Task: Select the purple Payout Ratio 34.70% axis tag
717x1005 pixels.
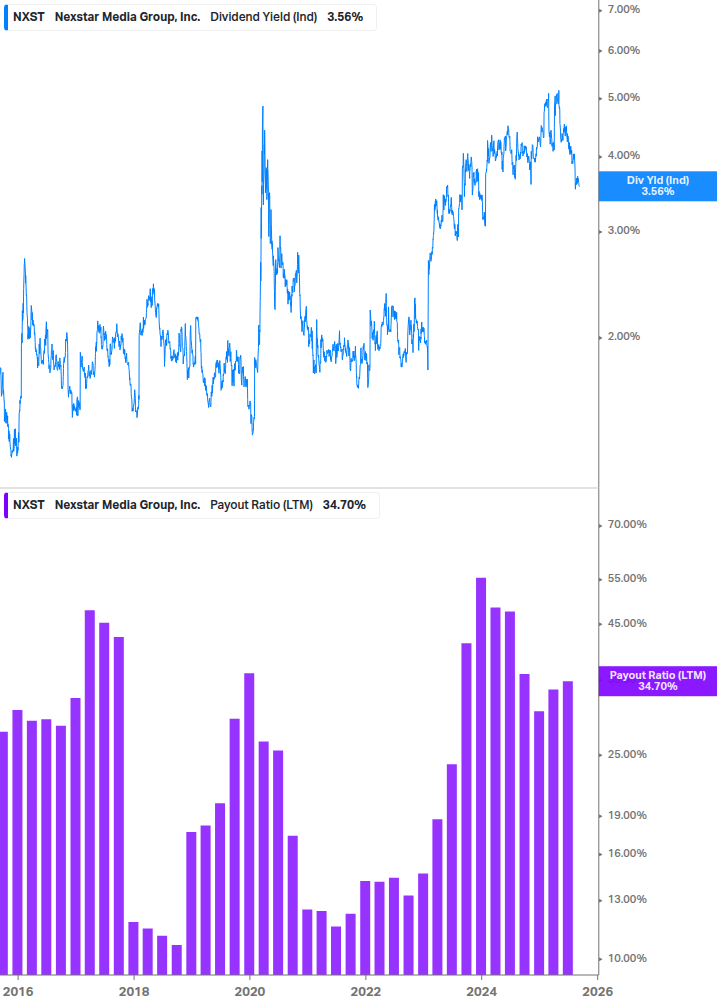Action: [657, 681]
